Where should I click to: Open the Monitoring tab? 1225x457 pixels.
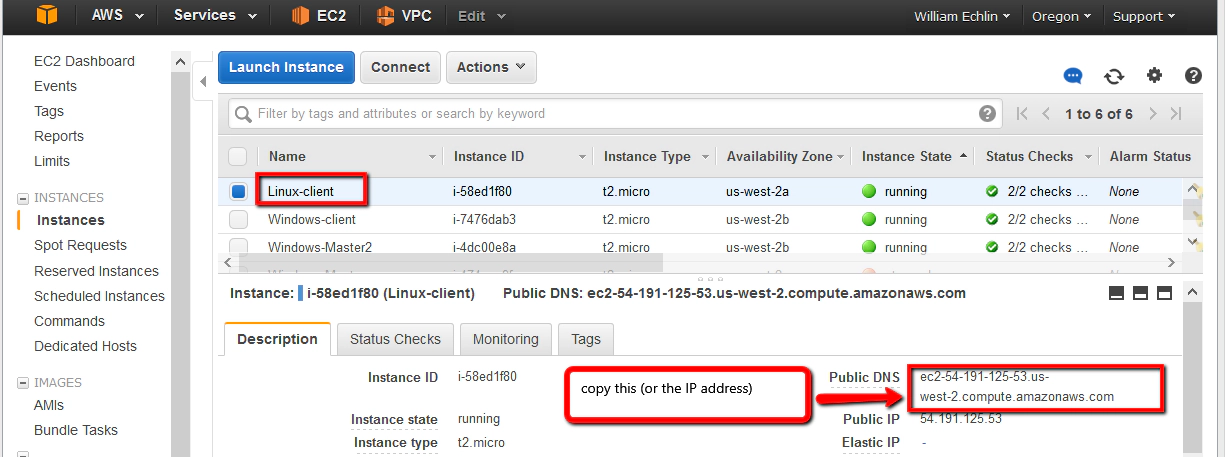coord(505,339)
